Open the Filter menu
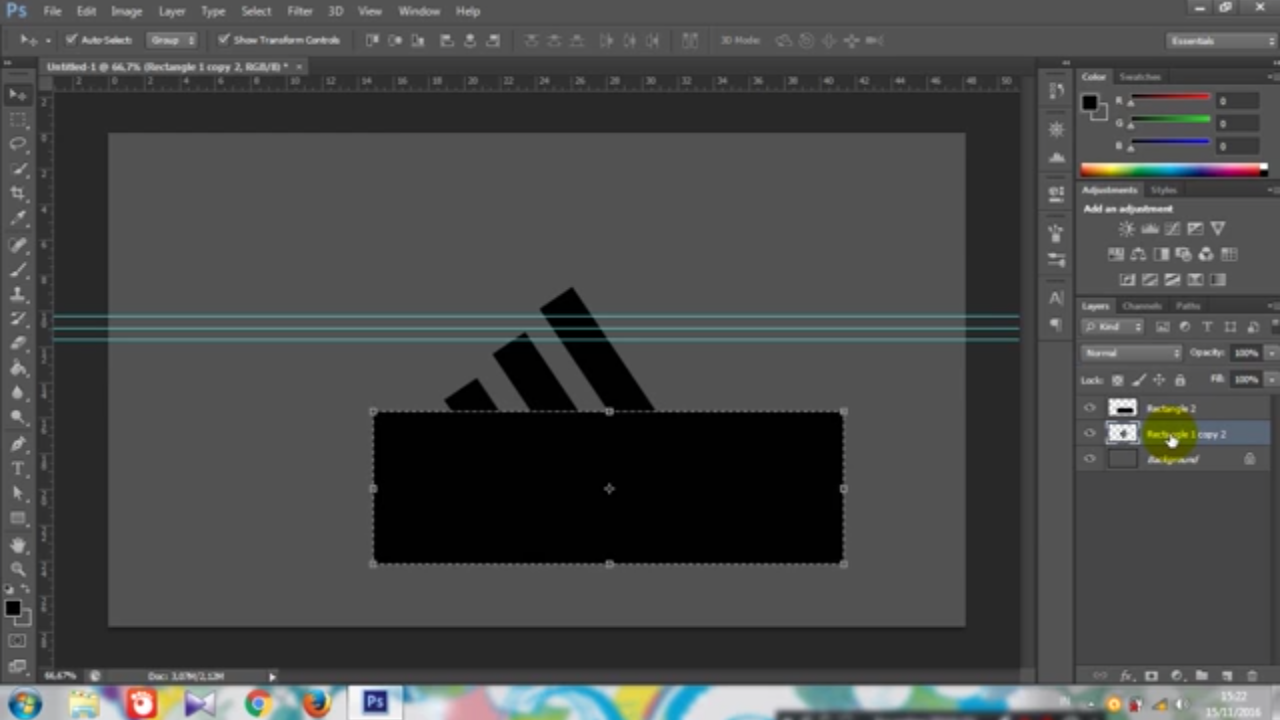 click(300, 11)
